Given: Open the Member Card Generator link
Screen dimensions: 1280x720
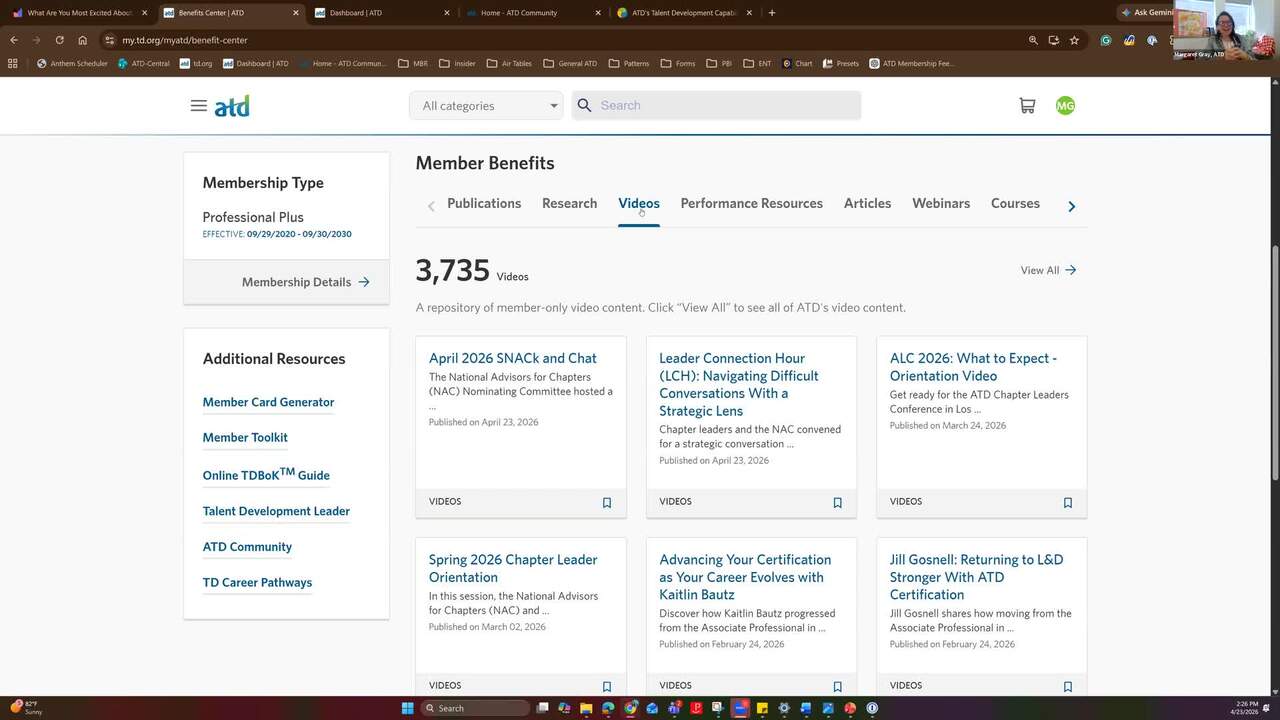Looking at the screenshot, I should 268,402.
